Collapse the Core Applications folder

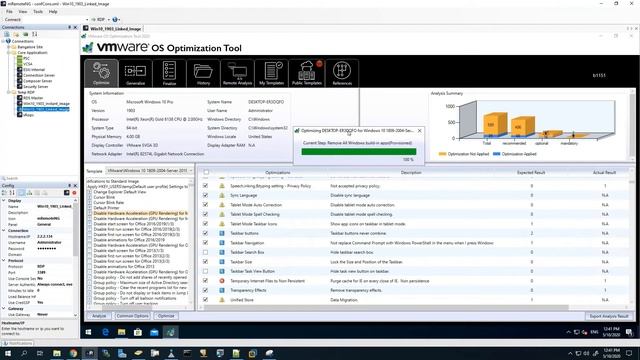pyautogui.click(x=9, y=53)
